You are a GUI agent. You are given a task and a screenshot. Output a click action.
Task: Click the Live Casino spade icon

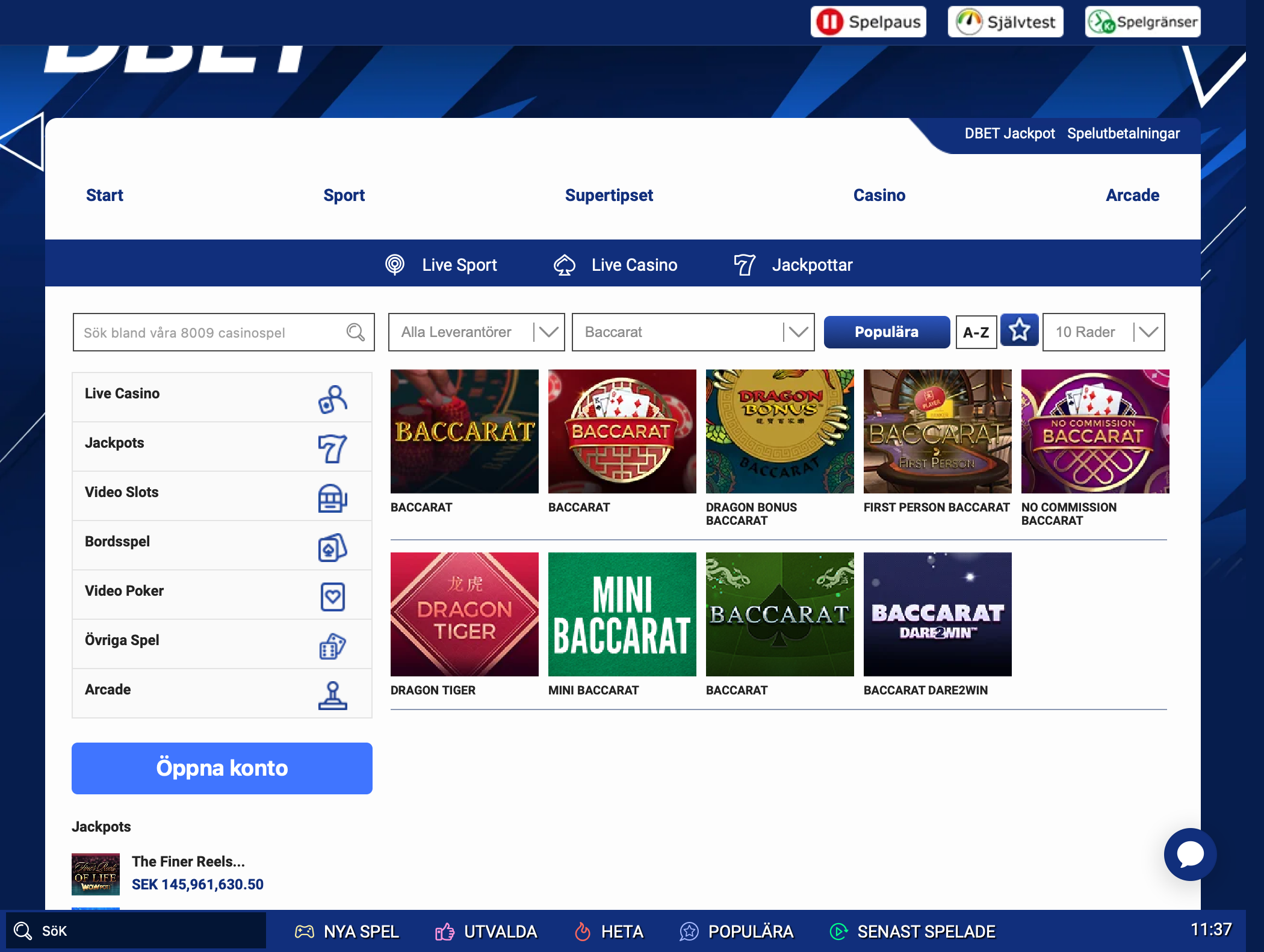pos(565,265)
